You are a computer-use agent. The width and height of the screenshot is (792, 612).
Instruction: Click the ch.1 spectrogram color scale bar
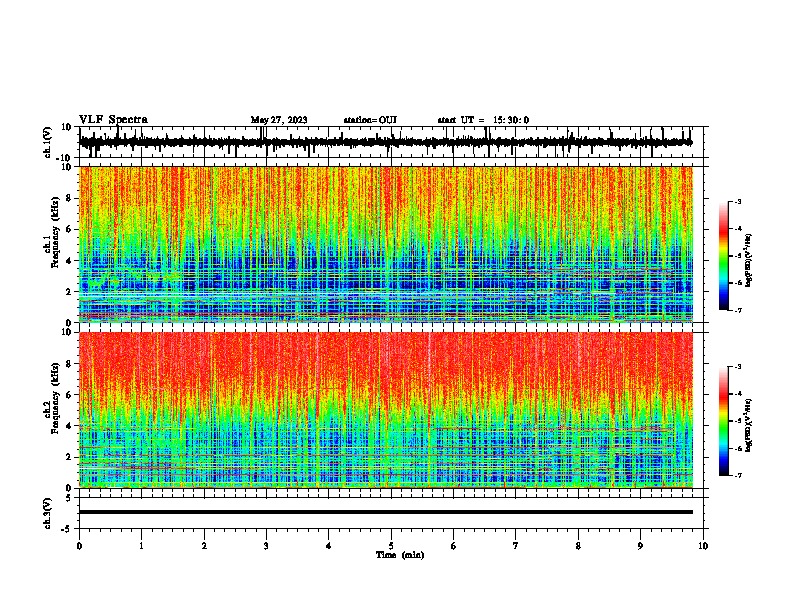click(x=723, y=256)
